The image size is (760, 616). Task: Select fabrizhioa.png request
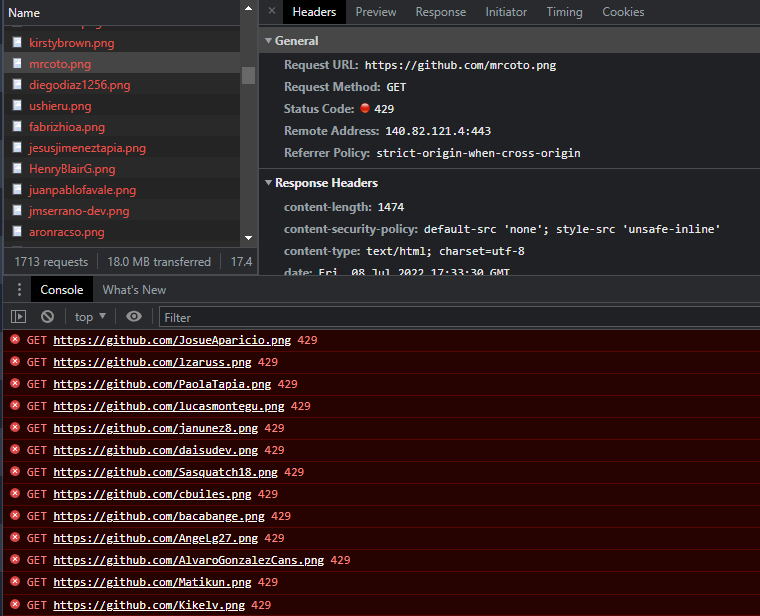point(121,127)
